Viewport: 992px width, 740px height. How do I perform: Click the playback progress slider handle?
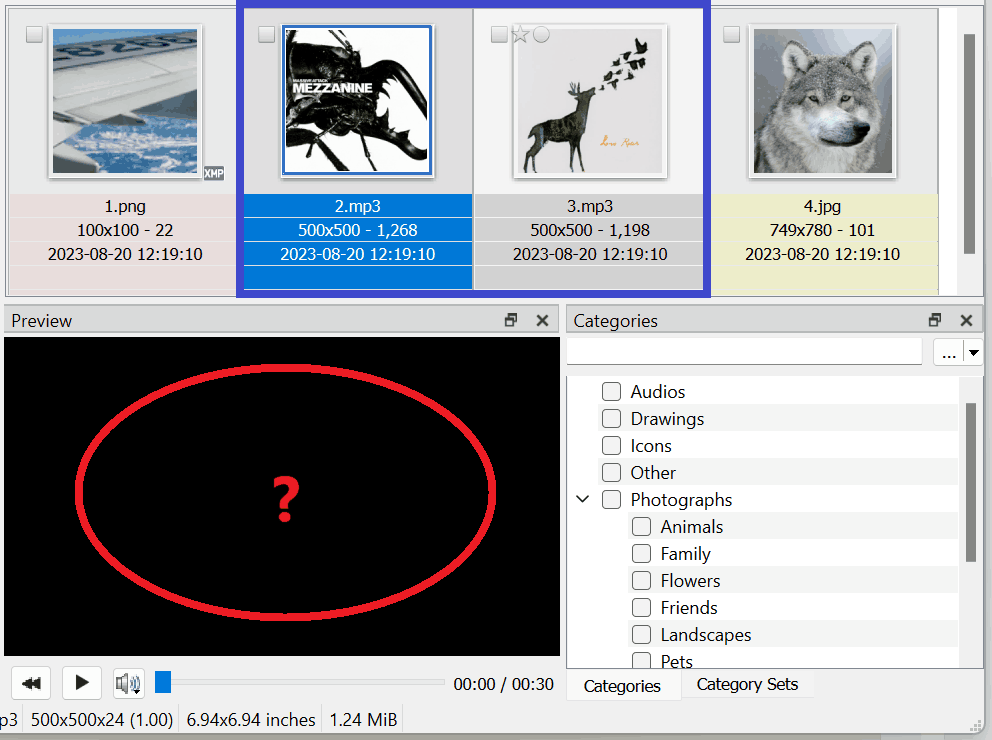pyautogui.click(x=163, y=682)
